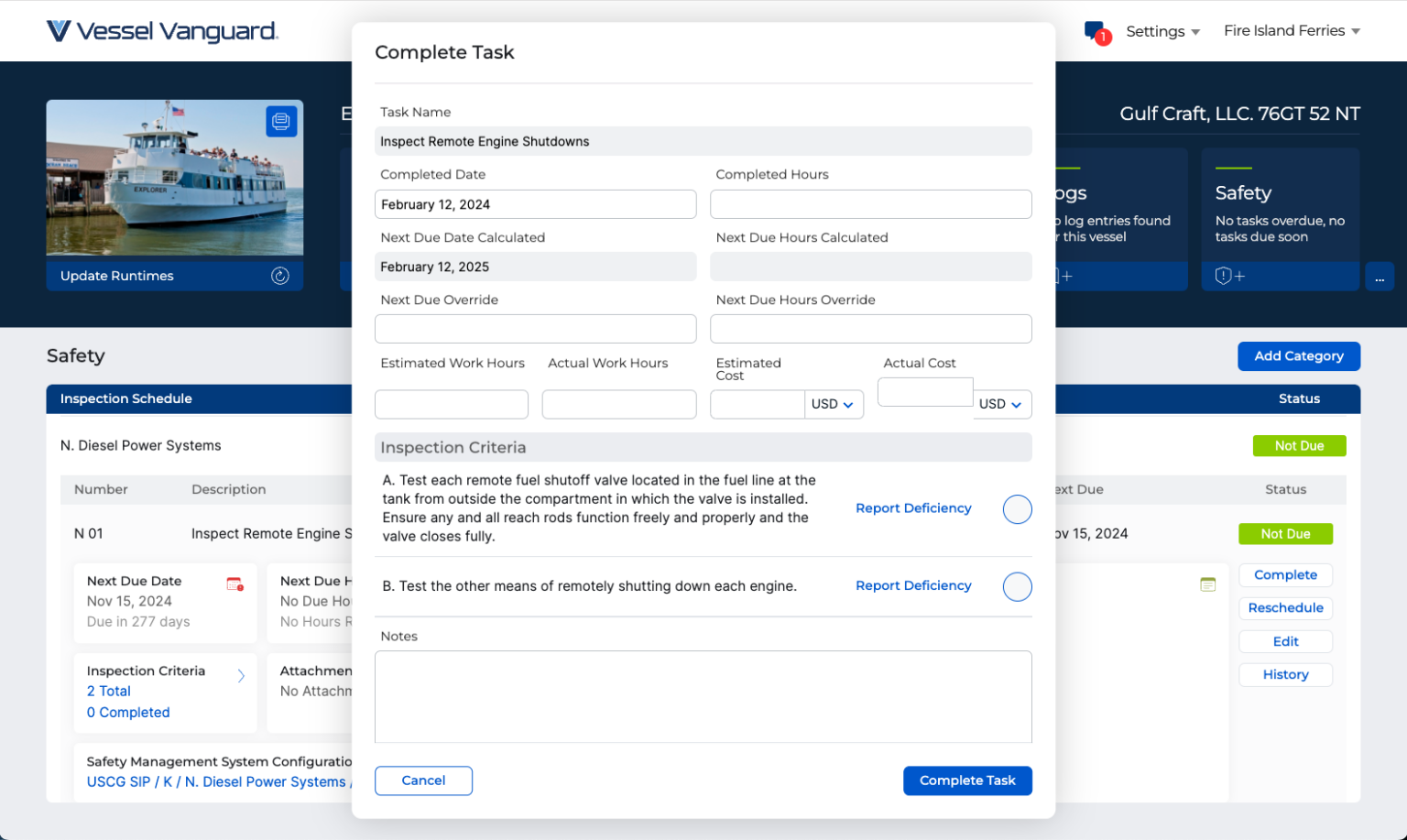Click into the Notes text area
The height and width of the screenshot is (840, 1407).
click(703, 696)
